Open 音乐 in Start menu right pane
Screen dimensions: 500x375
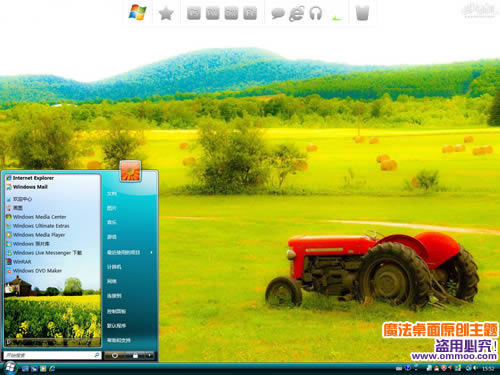[112, 222]
